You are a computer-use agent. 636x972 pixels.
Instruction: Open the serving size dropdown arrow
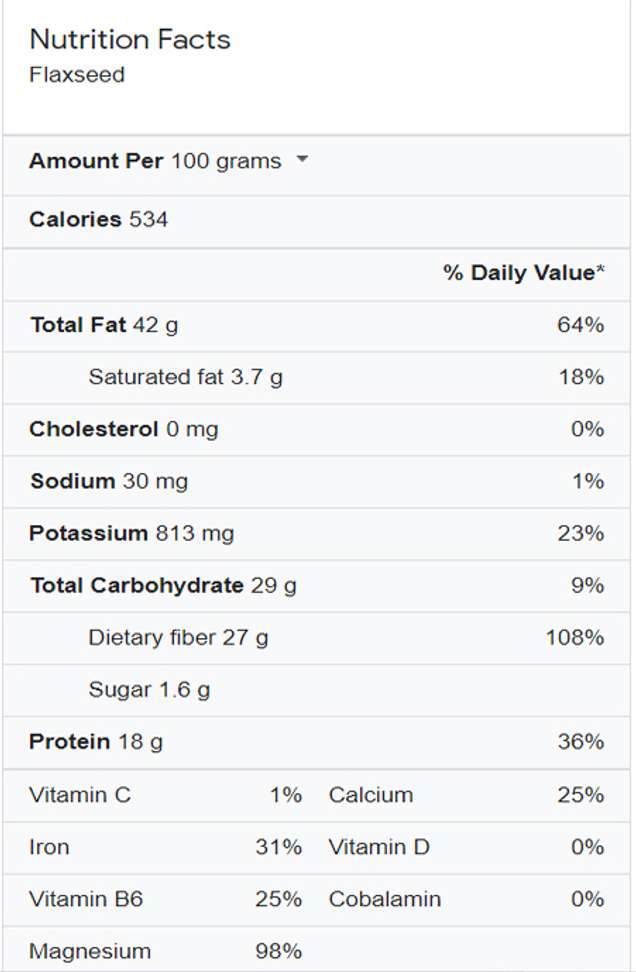[x=302, y=160]
